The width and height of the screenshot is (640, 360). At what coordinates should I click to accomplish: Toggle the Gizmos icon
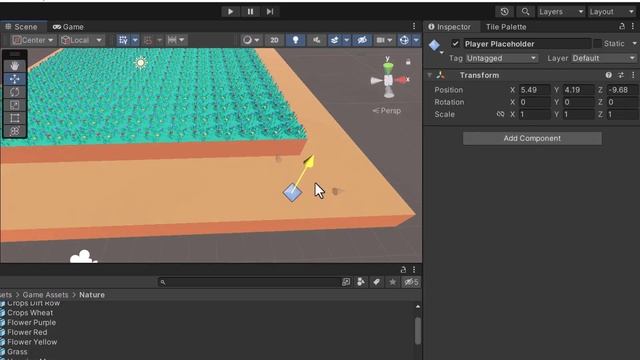[x=404, y=40]
